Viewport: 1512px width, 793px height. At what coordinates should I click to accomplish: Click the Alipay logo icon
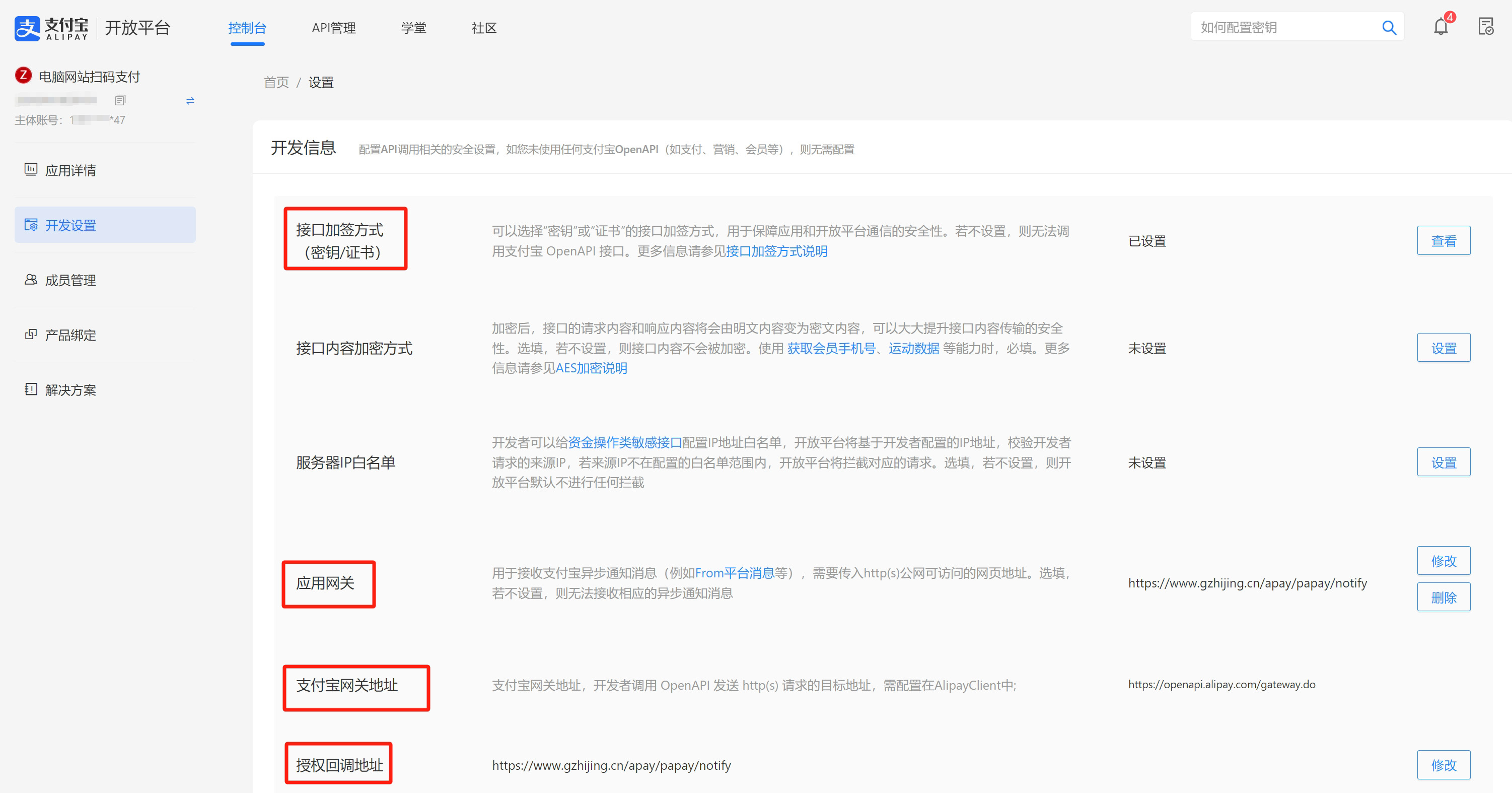point(27,28)
